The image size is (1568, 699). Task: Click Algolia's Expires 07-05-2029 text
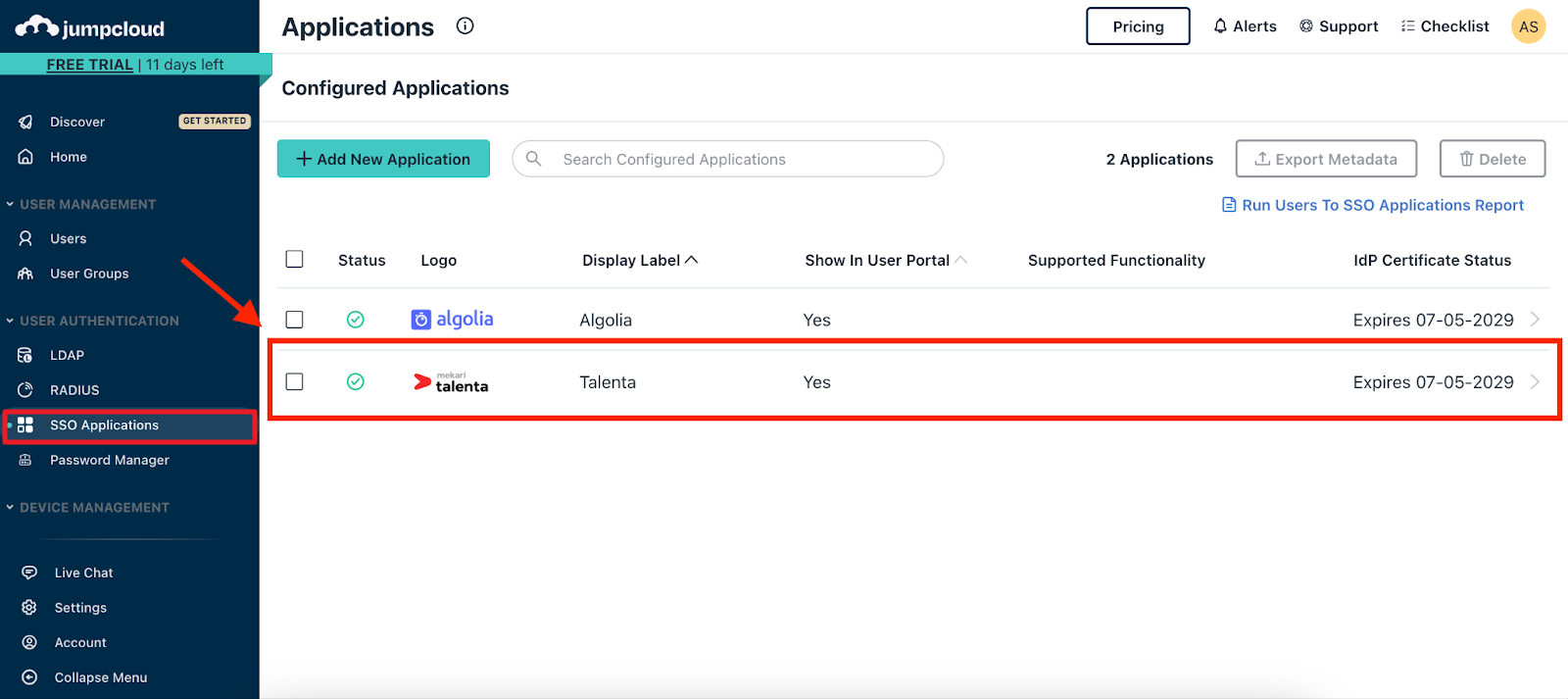[x=1434, y=320]
